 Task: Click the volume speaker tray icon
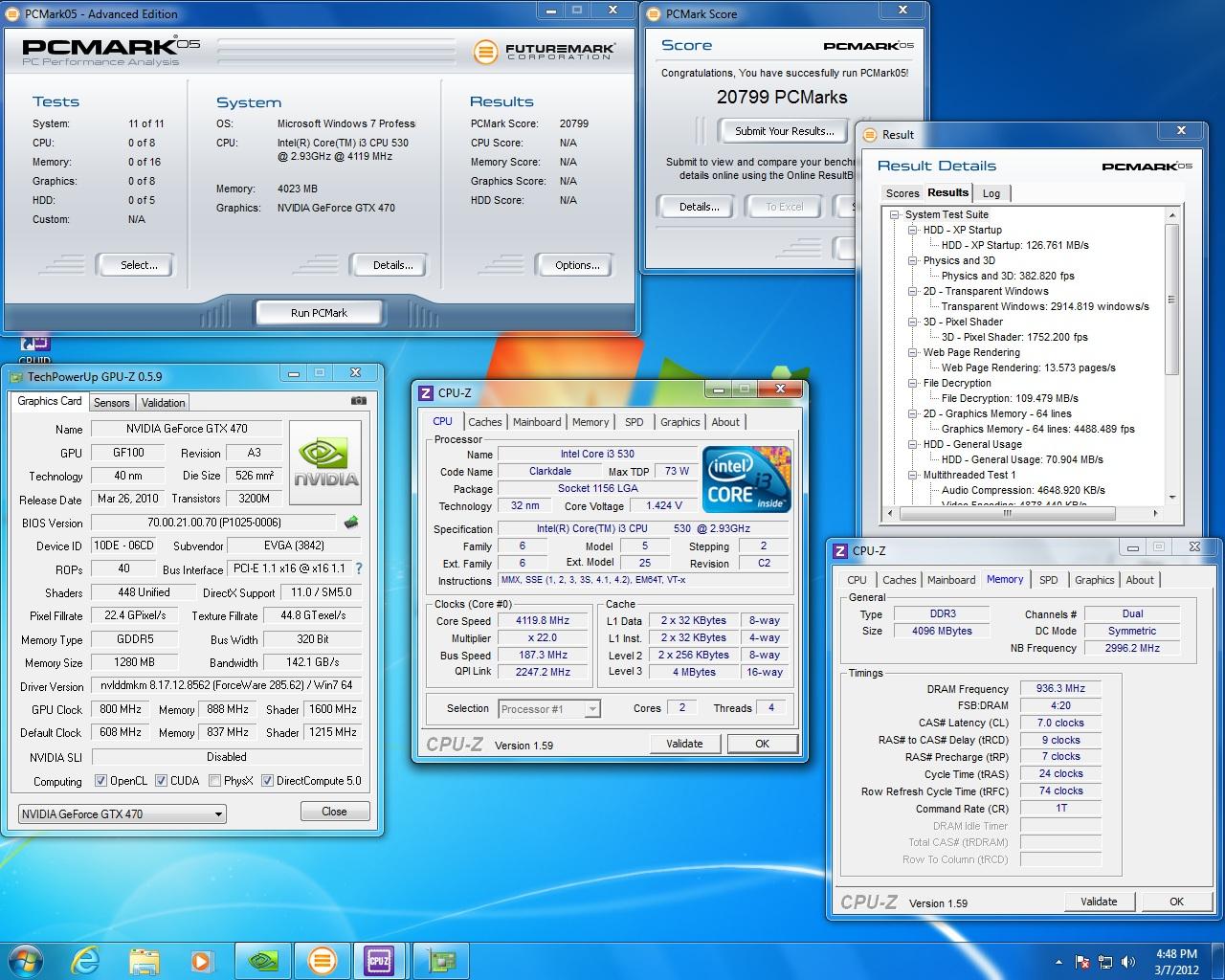pos(1130,962)
